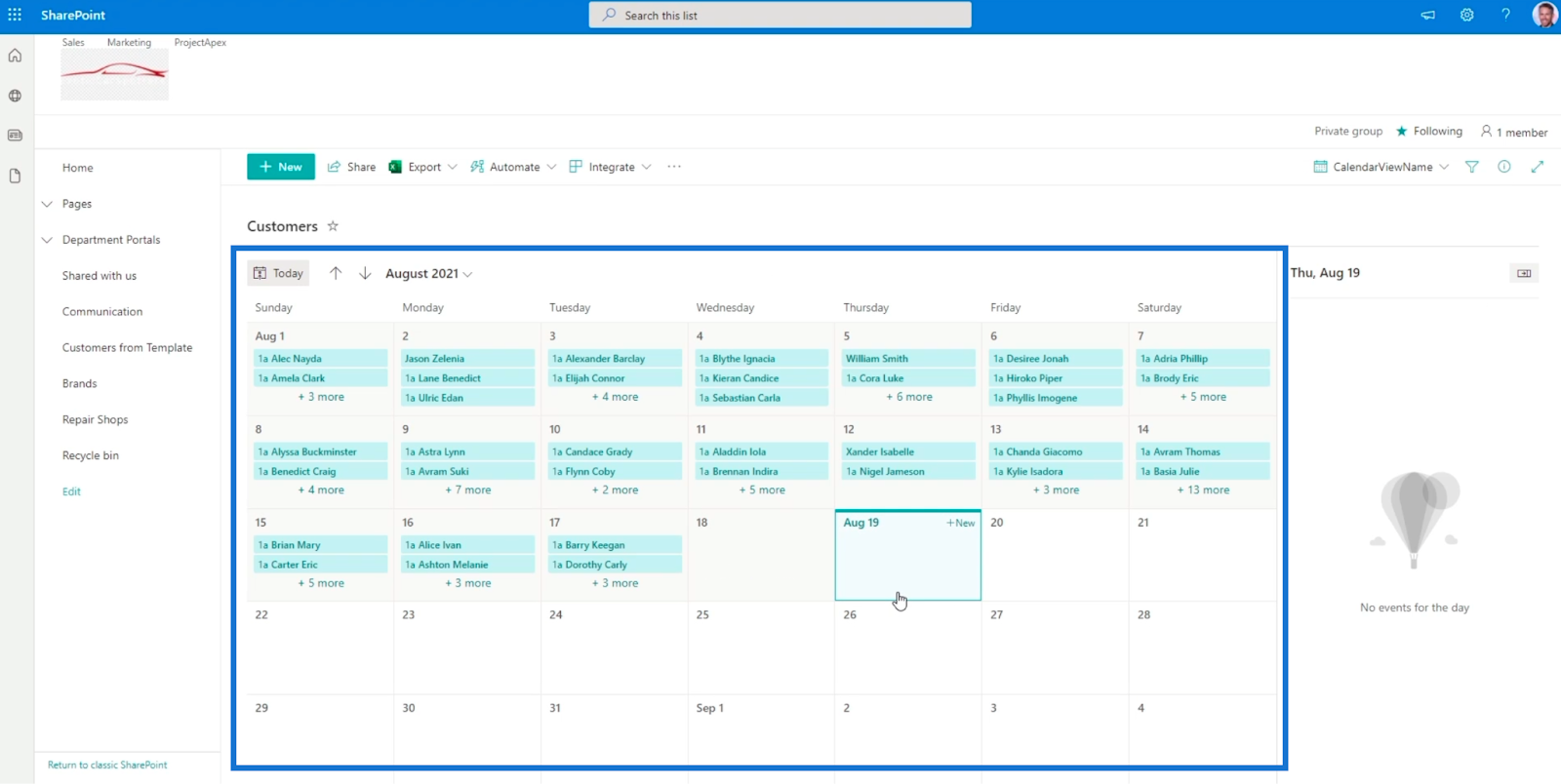Click the Edit navigation link

point(71,491)
